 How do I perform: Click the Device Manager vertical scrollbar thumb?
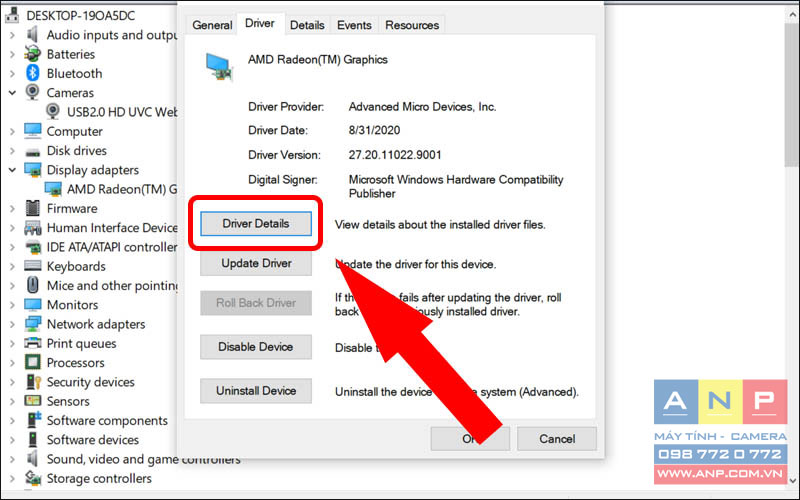(x=792, y=94)
